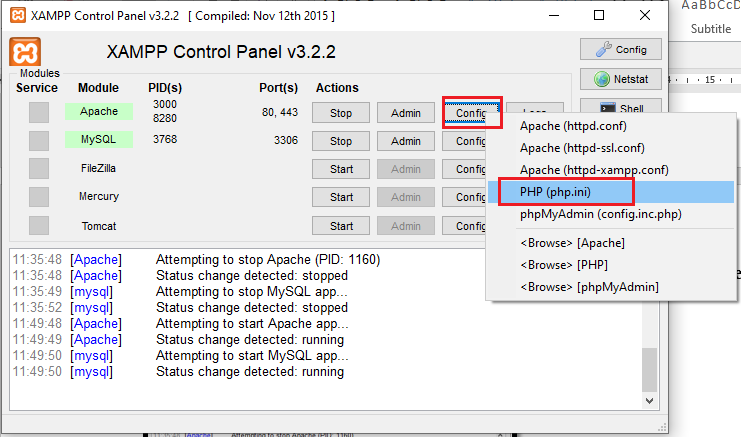The width and height of the screenshot is (741, 437).
Task: Click the log scrollbar thumb
Action: 649,370
